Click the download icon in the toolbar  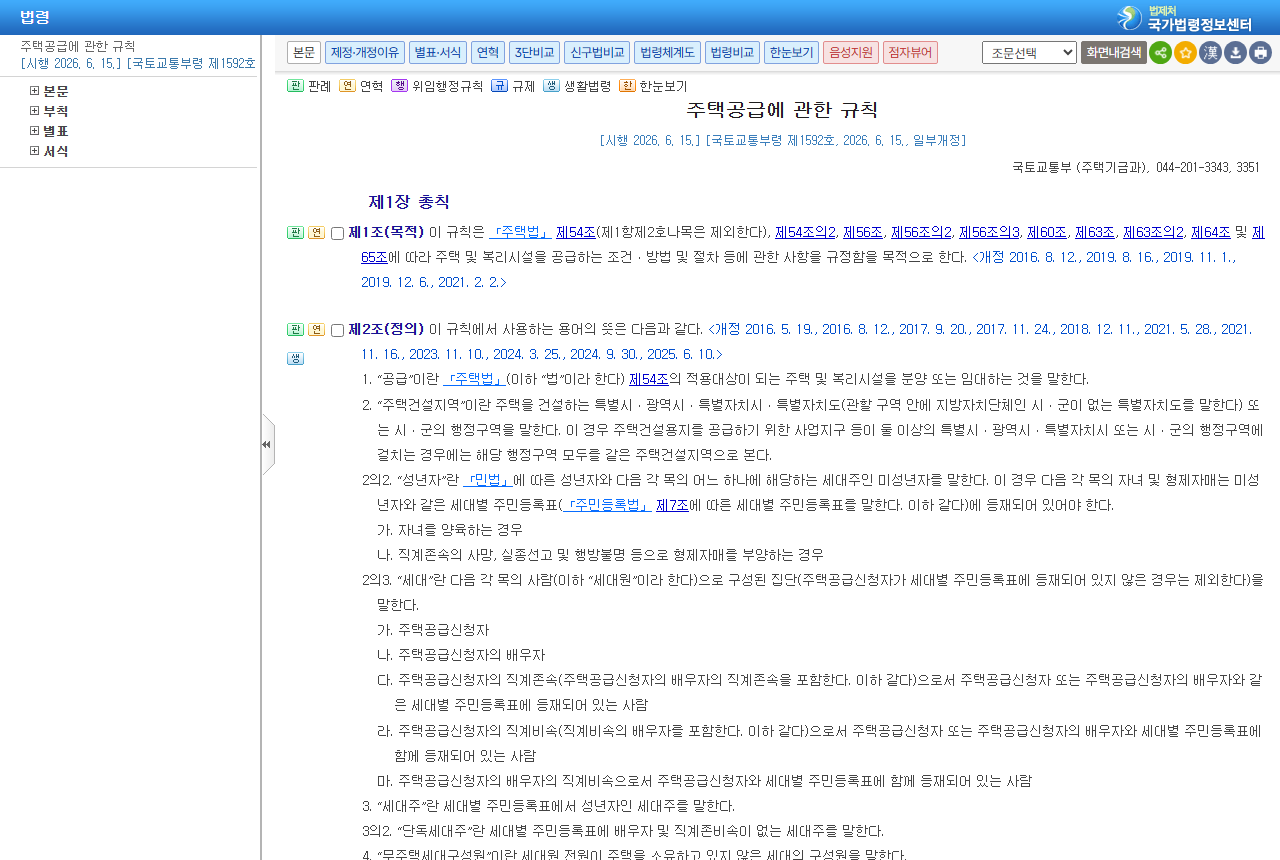click(x=1235, y=53)
